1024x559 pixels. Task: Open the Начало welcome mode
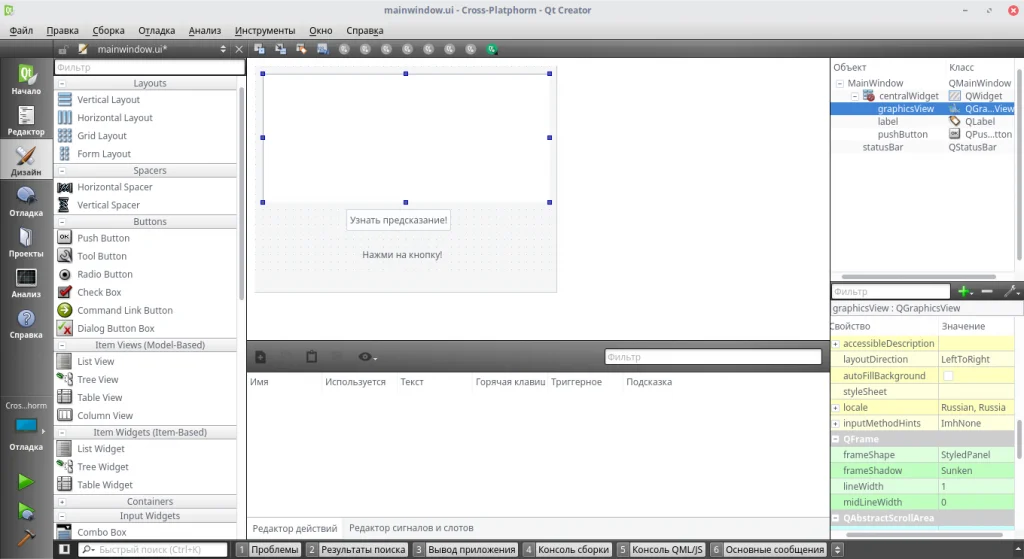(26, 80)
